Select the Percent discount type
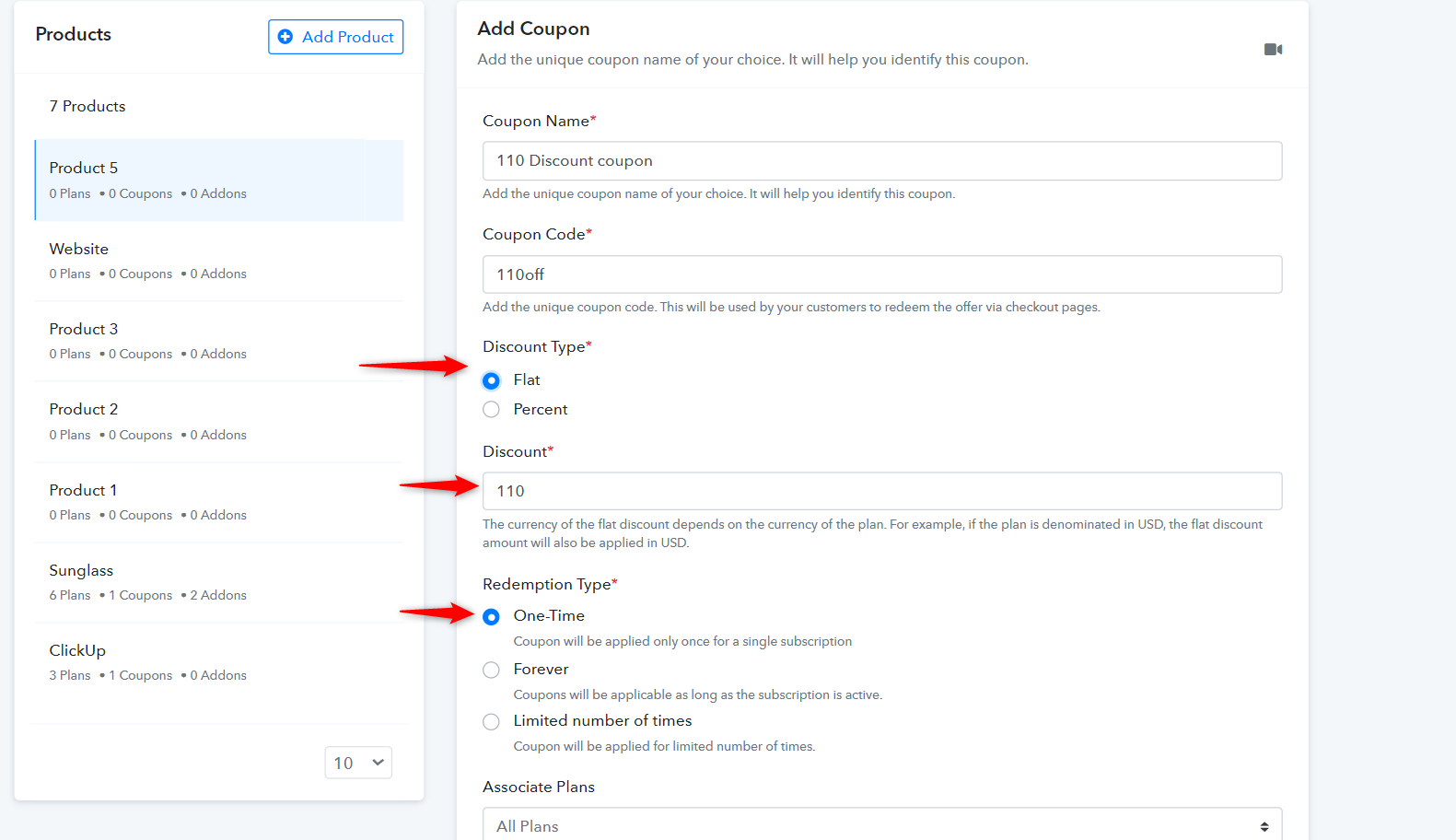1456x840 pixels. (x=492, y=410)
